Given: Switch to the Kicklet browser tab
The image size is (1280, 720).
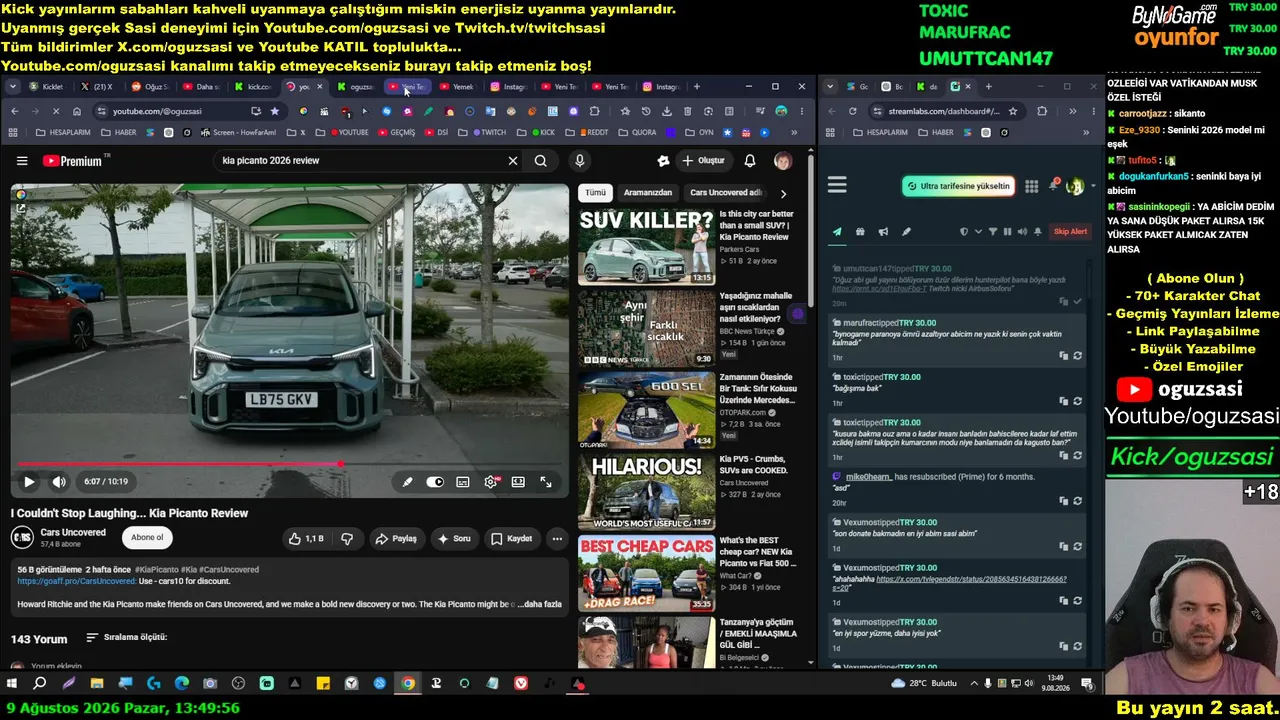Looking at the screenshot, I should click(48, 87).
